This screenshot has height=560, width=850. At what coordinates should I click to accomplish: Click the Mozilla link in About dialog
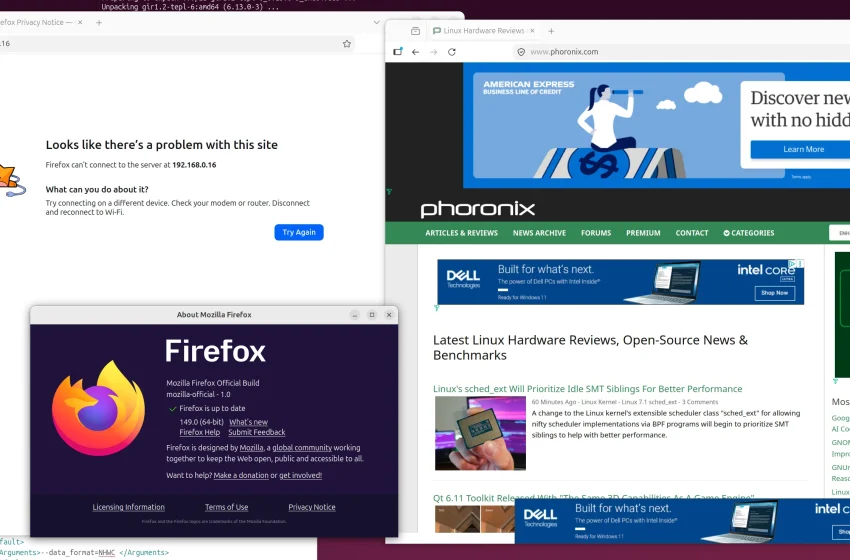[x=251, y=448]
